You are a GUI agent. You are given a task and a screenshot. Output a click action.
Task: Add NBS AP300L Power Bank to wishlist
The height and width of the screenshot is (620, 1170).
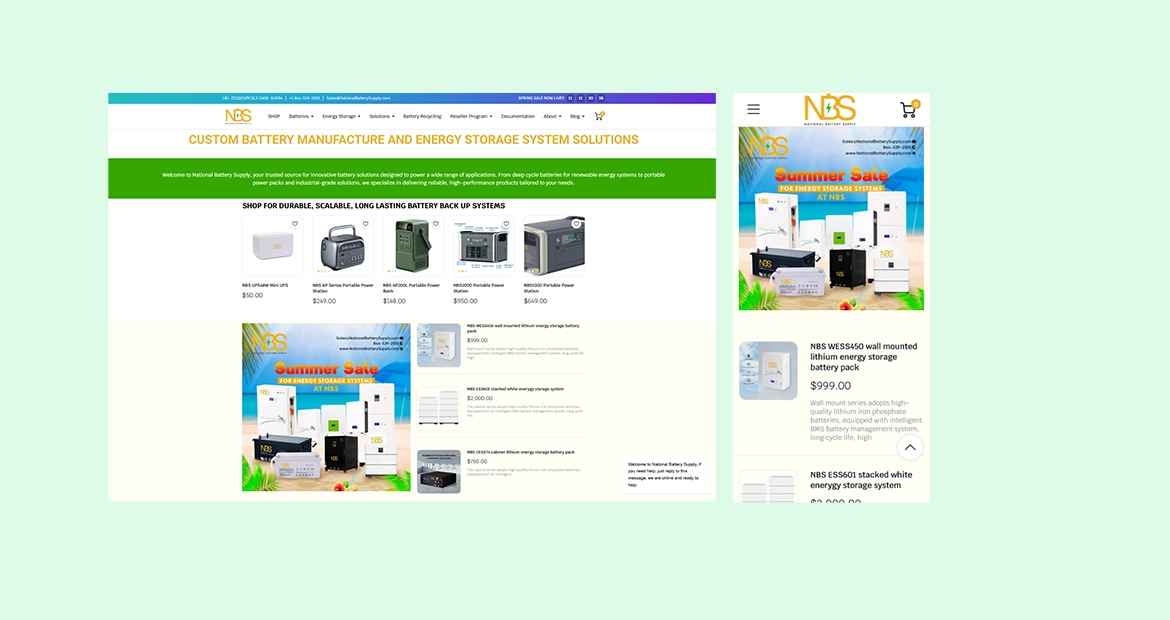click(436, 224)
